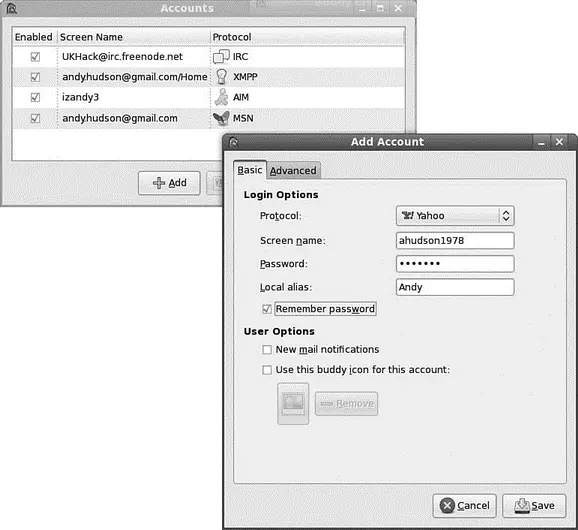Select the andyhudson@gmail.com/Home row

coord(208,77)
